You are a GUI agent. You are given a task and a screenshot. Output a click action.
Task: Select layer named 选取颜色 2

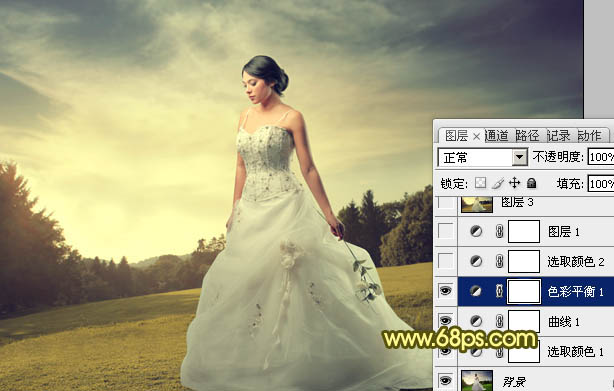point(576,261)
